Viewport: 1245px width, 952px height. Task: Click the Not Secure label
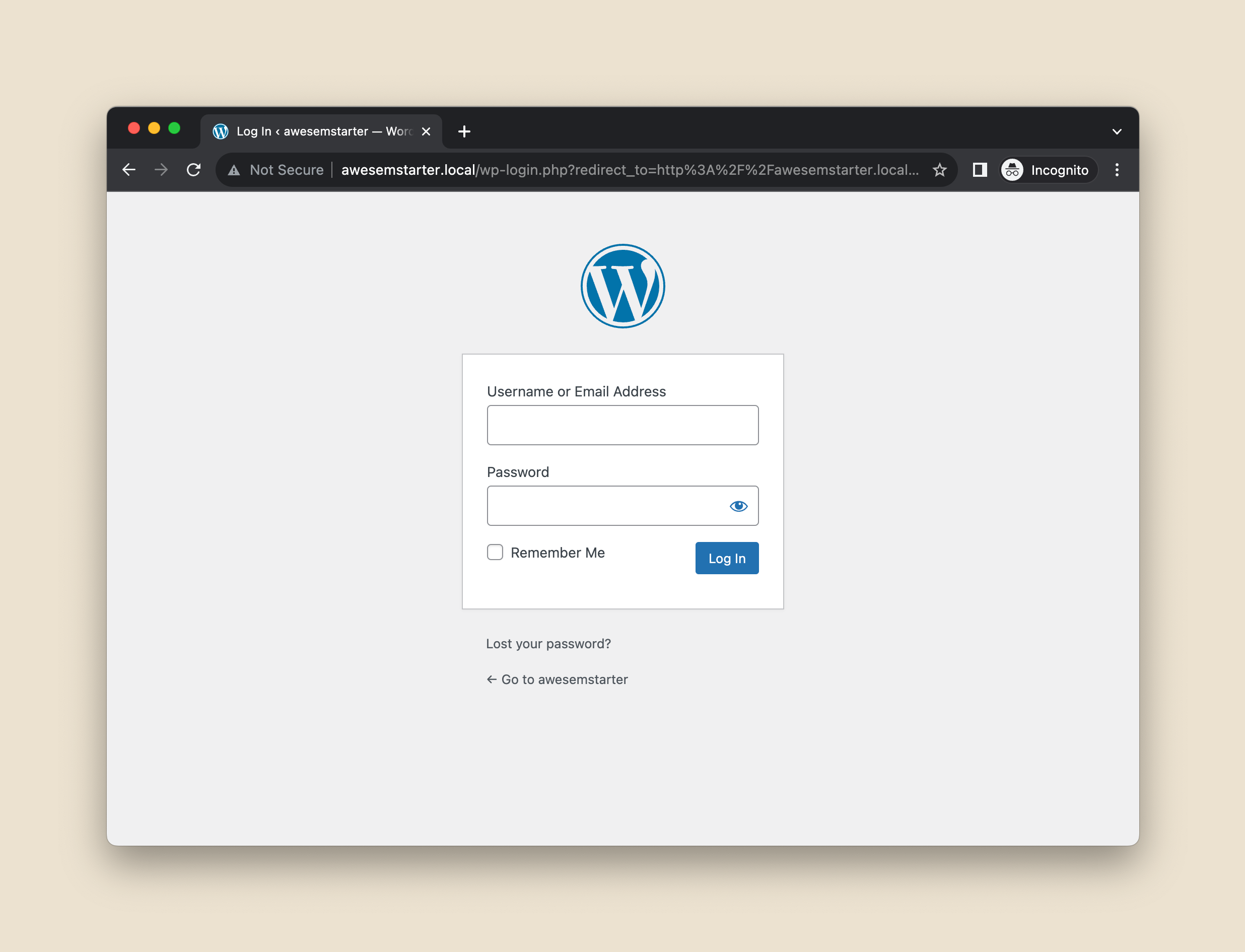tap(287, 170)
